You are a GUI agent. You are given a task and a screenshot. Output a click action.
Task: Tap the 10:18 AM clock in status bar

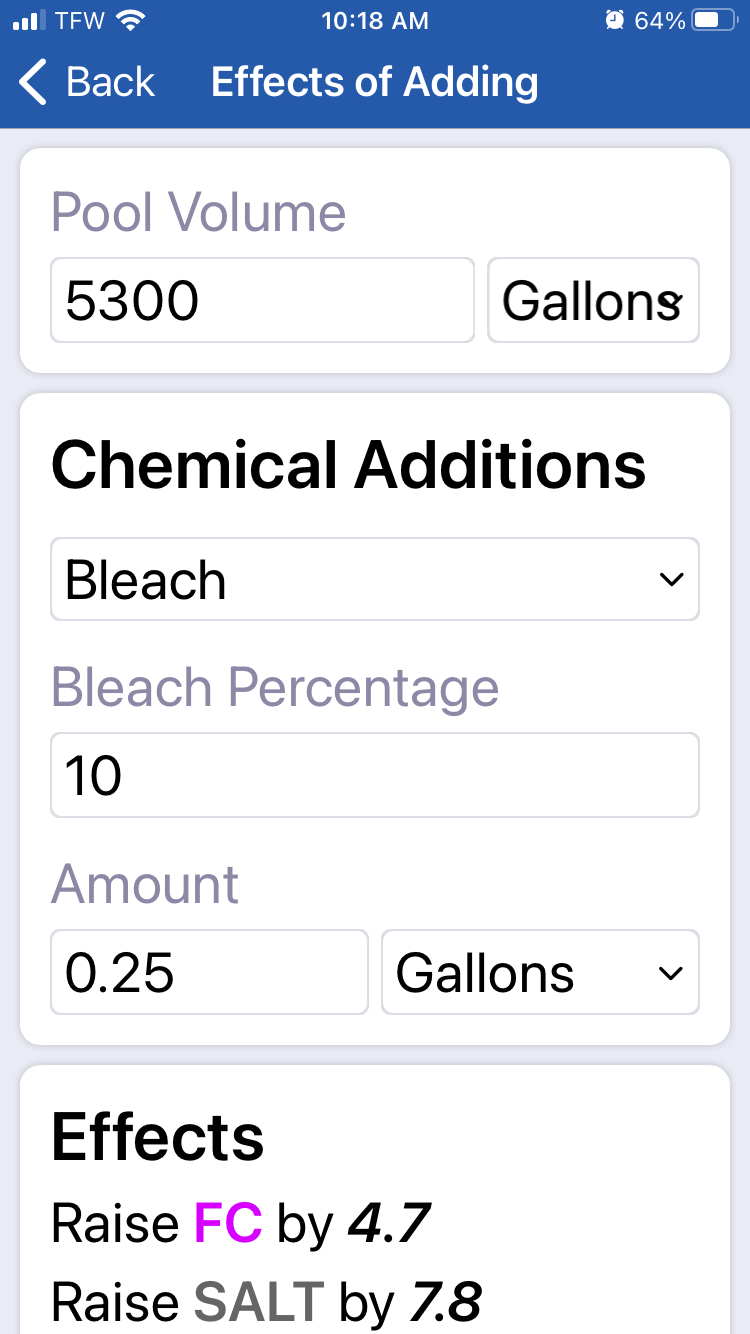click(x=375, y=20)
